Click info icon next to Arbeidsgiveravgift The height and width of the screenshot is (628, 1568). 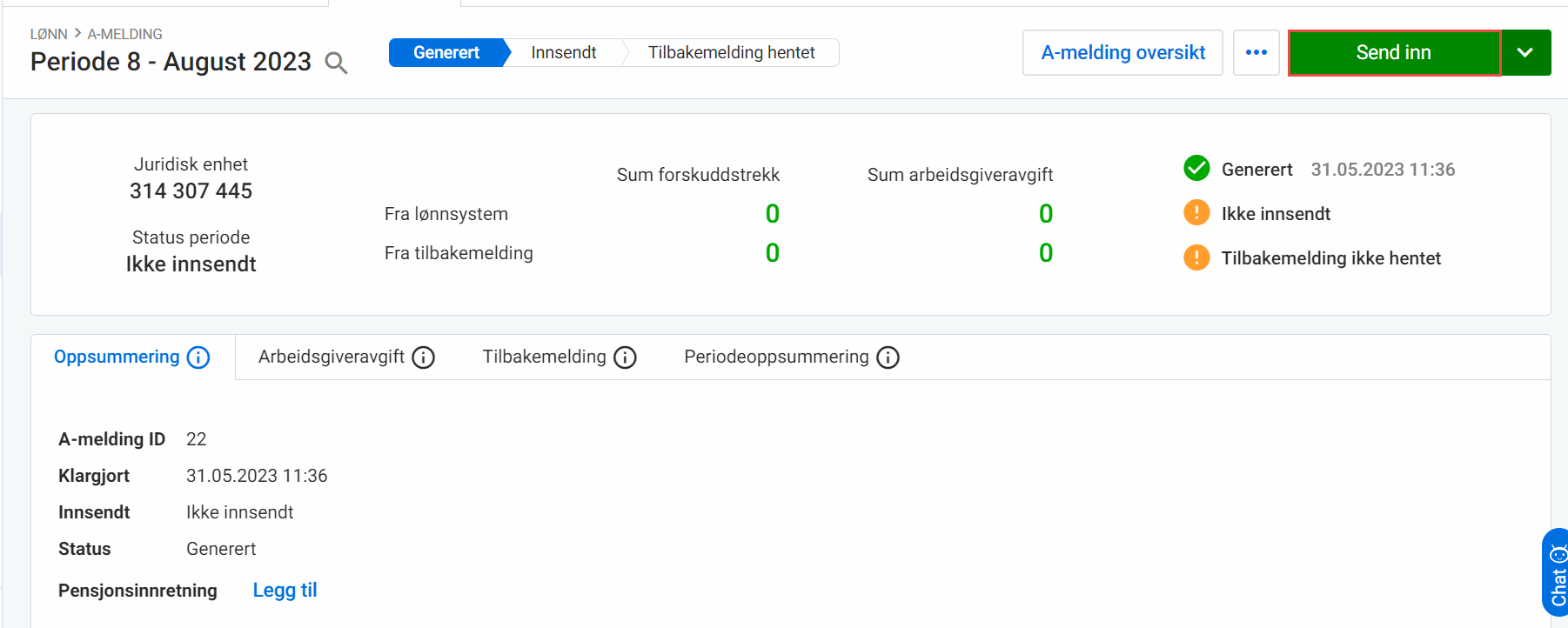[424, 357]
